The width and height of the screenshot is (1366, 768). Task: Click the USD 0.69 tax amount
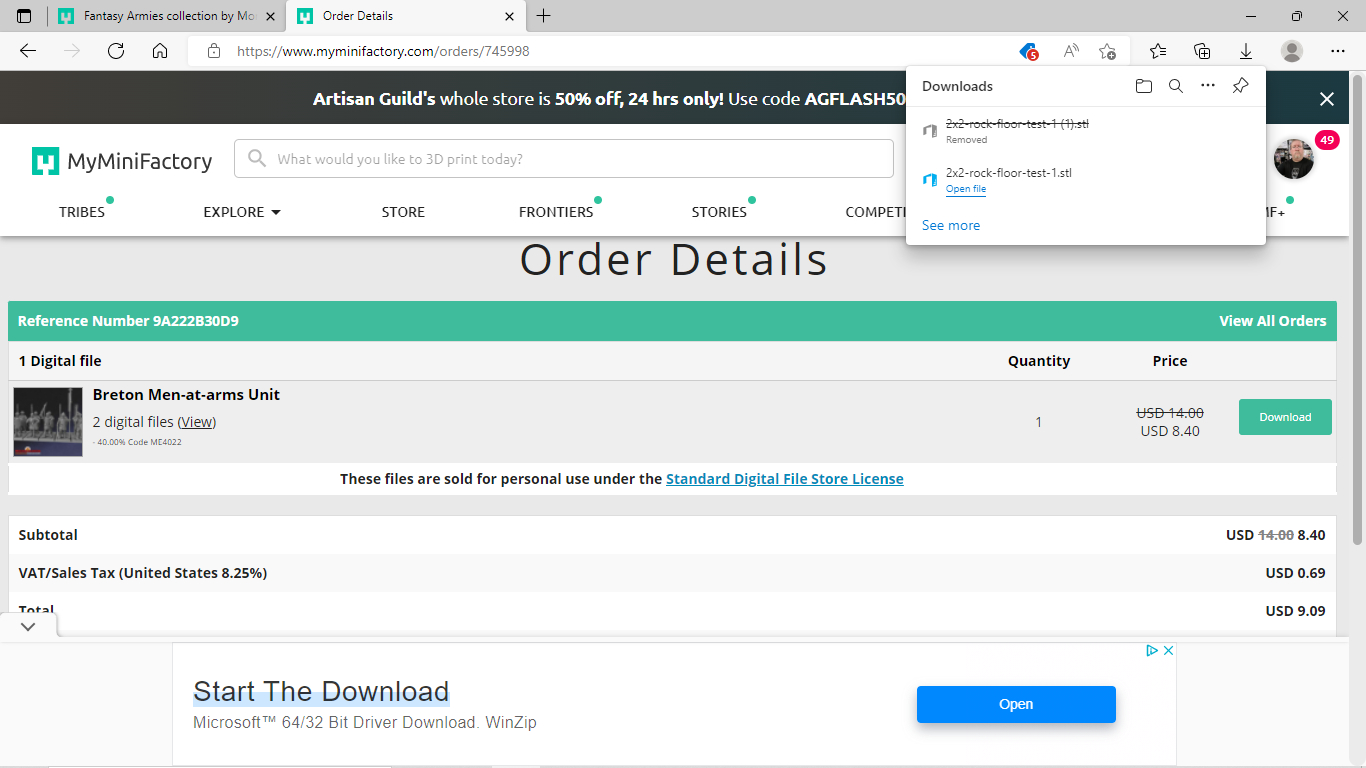pos(1295,573)
